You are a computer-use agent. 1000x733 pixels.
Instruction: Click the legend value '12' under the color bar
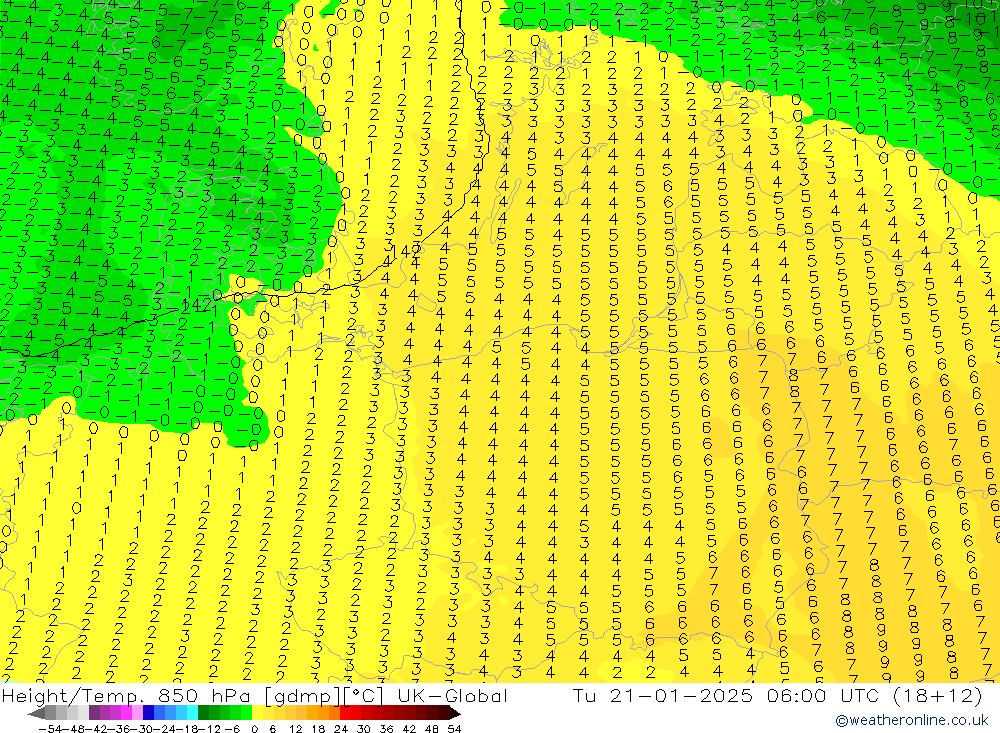pyautogui.click(x=296, y=729)
